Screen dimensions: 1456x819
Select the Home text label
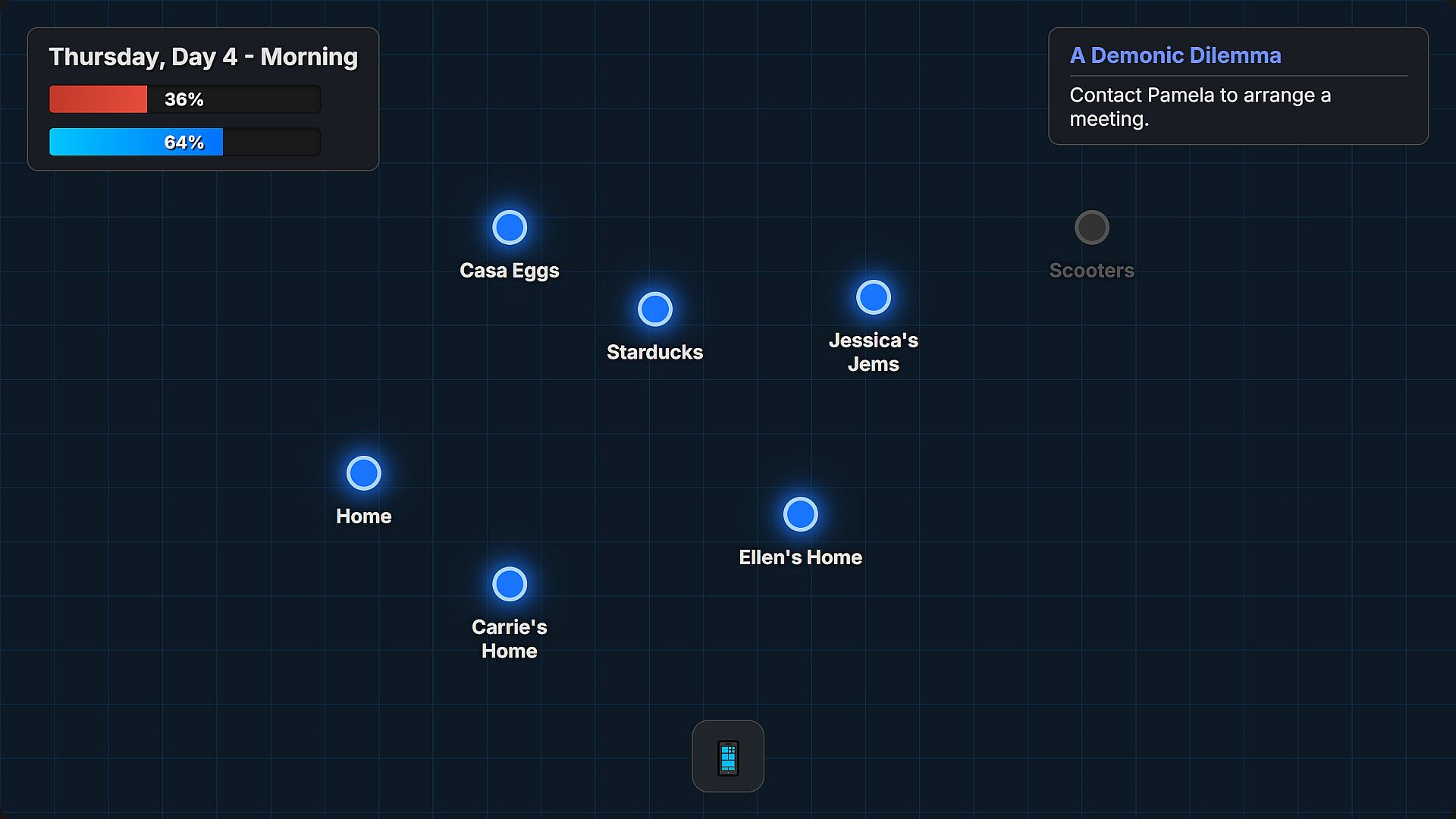point(364,516)
